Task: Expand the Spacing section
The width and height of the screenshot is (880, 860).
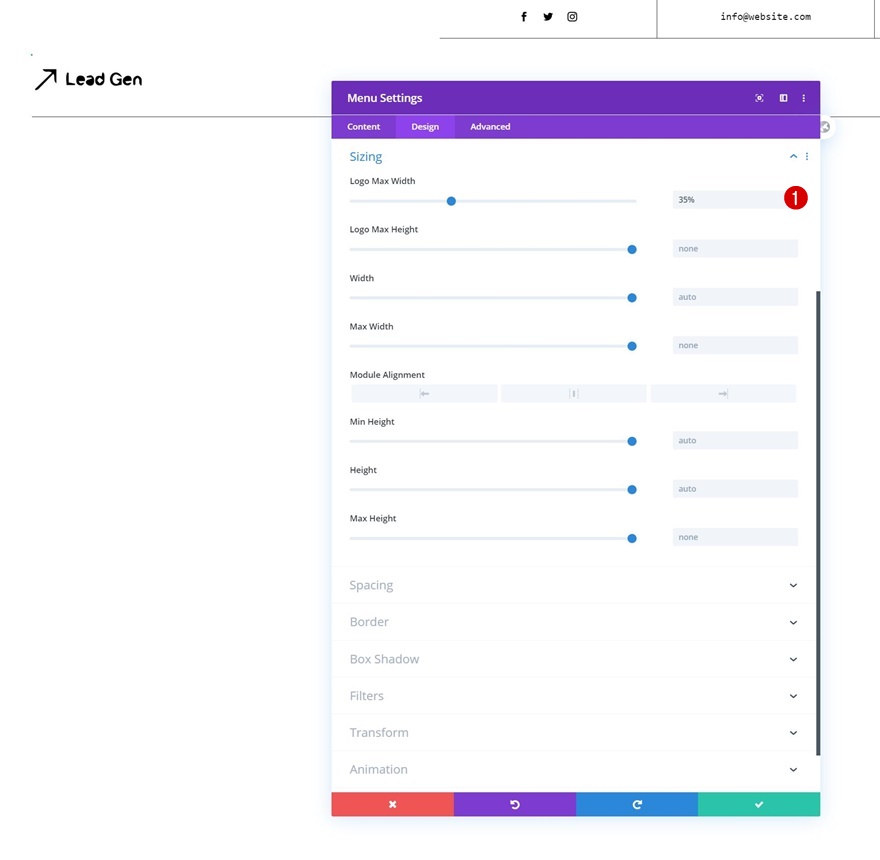Action: coord(793,585)
